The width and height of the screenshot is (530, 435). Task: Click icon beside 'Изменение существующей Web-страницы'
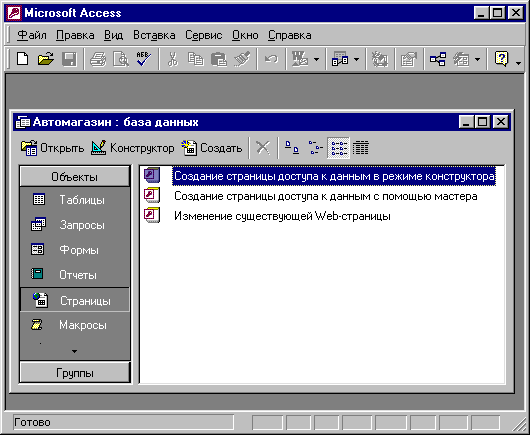[152, 215]
